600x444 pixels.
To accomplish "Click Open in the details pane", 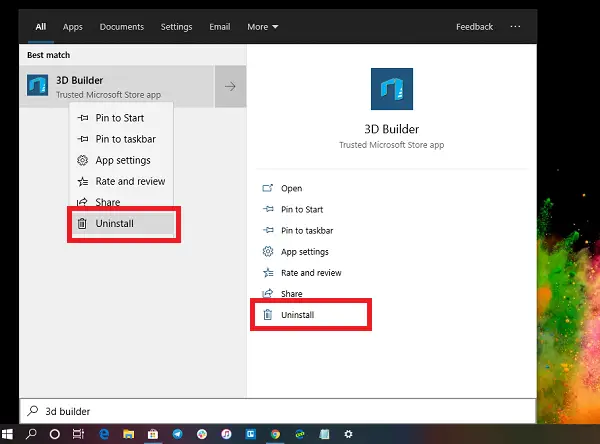I will pyautogui.click(x=291, y=188).
